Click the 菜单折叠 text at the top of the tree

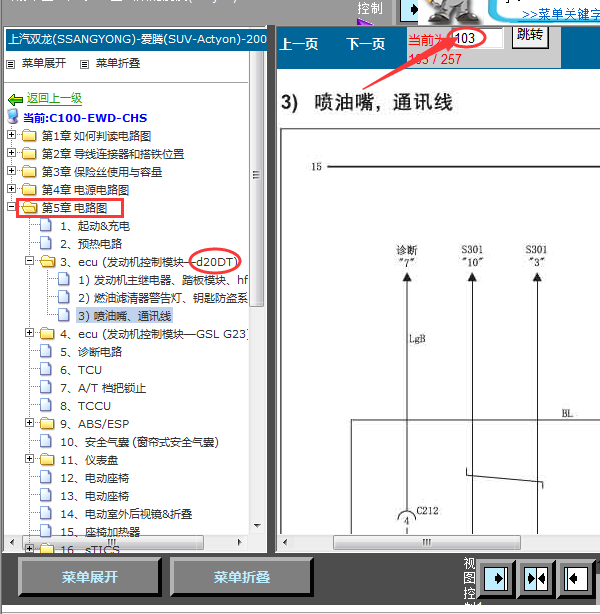tap(118, 63)
